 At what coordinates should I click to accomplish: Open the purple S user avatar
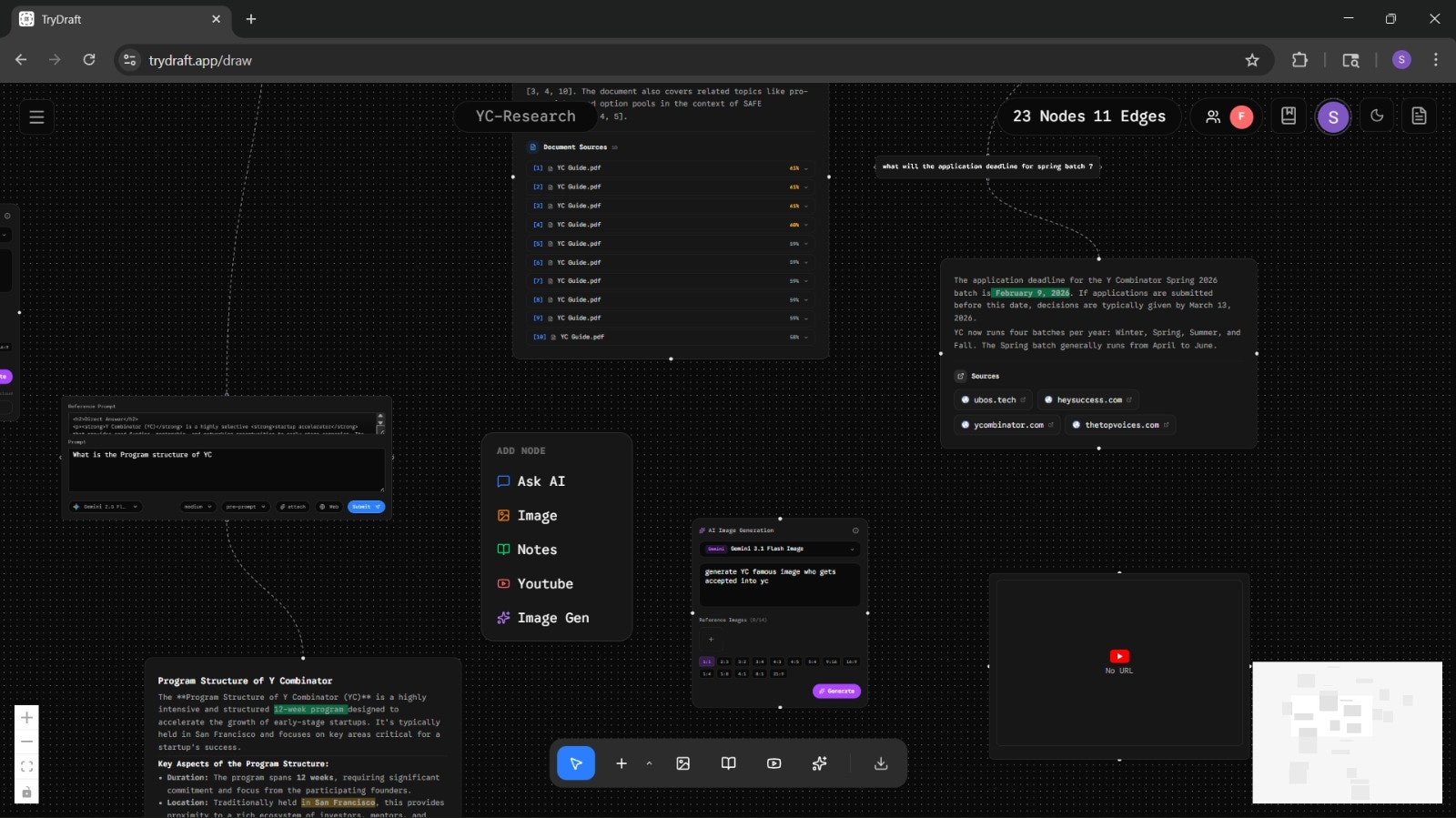(1333, 116)
